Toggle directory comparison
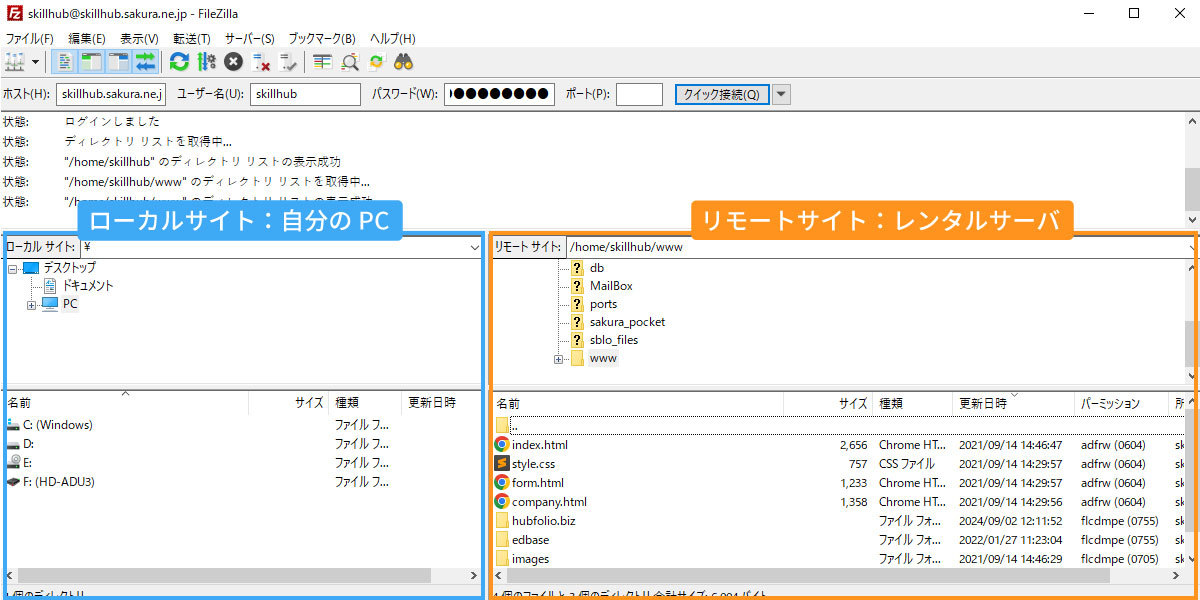This screenshot has width=1200, height=600. [349, 62]
